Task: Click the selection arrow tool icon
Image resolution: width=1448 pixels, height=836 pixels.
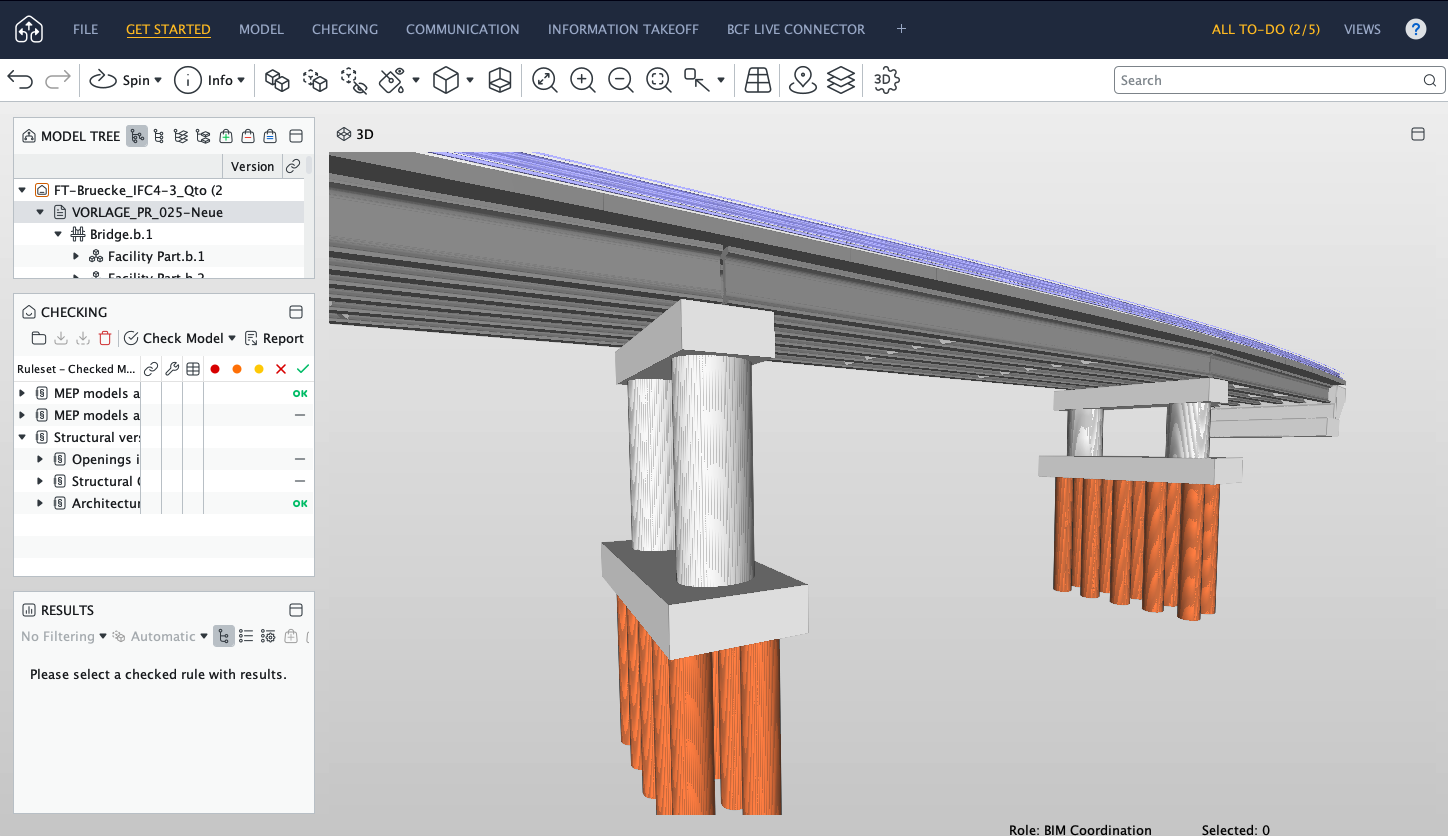Action: (x=696, y=80)
